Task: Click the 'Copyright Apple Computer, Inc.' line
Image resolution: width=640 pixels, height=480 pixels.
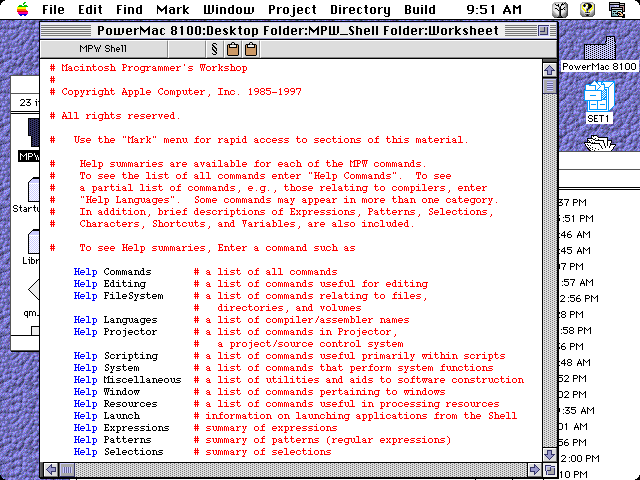Action: pyautogui.click(x=175, y=92)
